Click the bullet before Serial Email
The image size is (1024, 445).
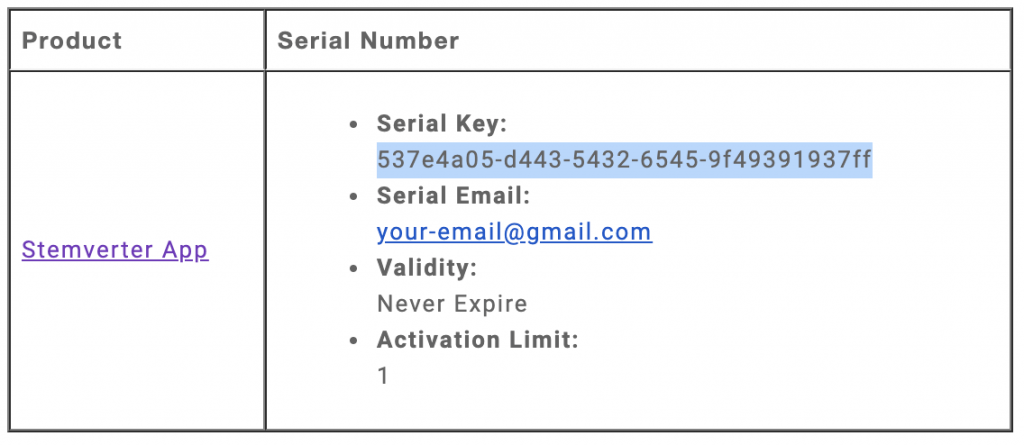[353, 197]
